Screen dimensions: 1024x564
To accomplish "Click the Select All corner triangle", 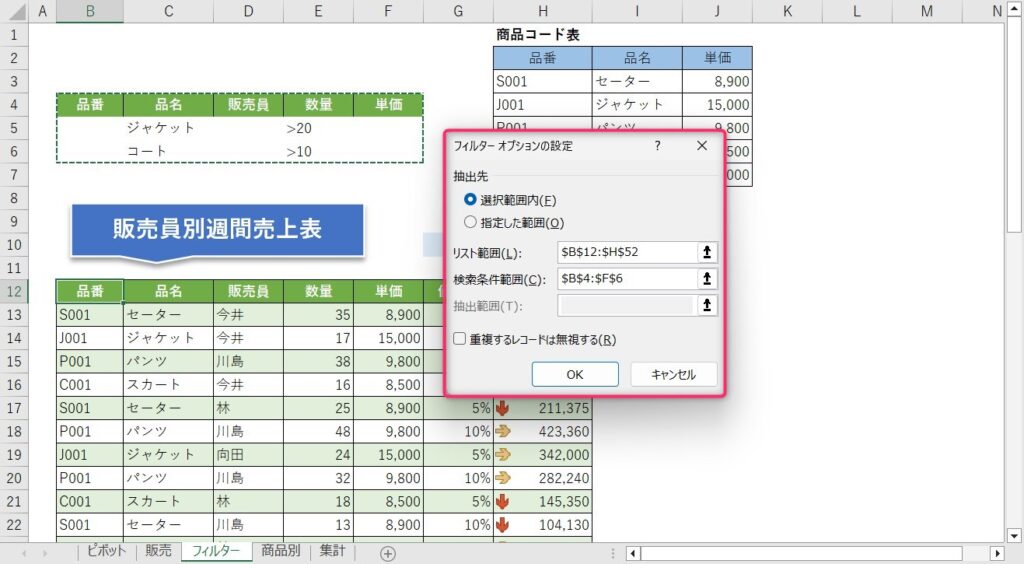I will 14,11.
